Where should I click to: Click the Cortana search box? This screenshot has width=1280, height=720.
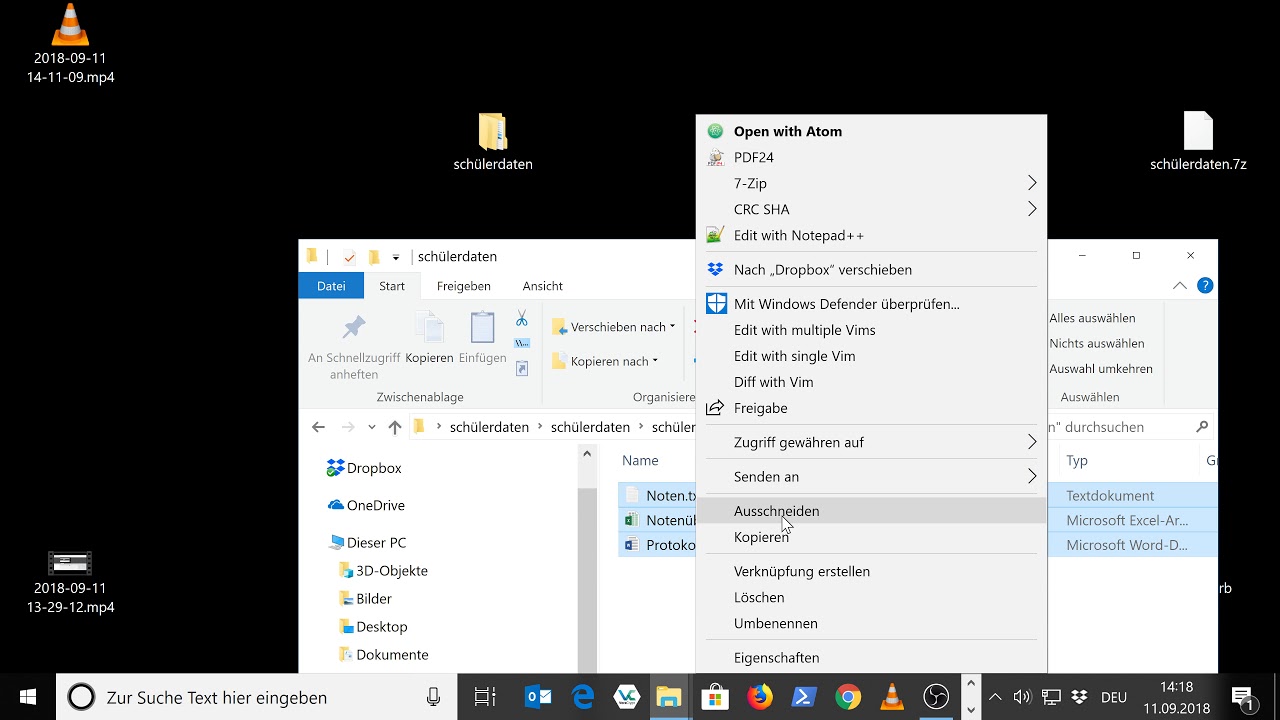click(256, 697)
